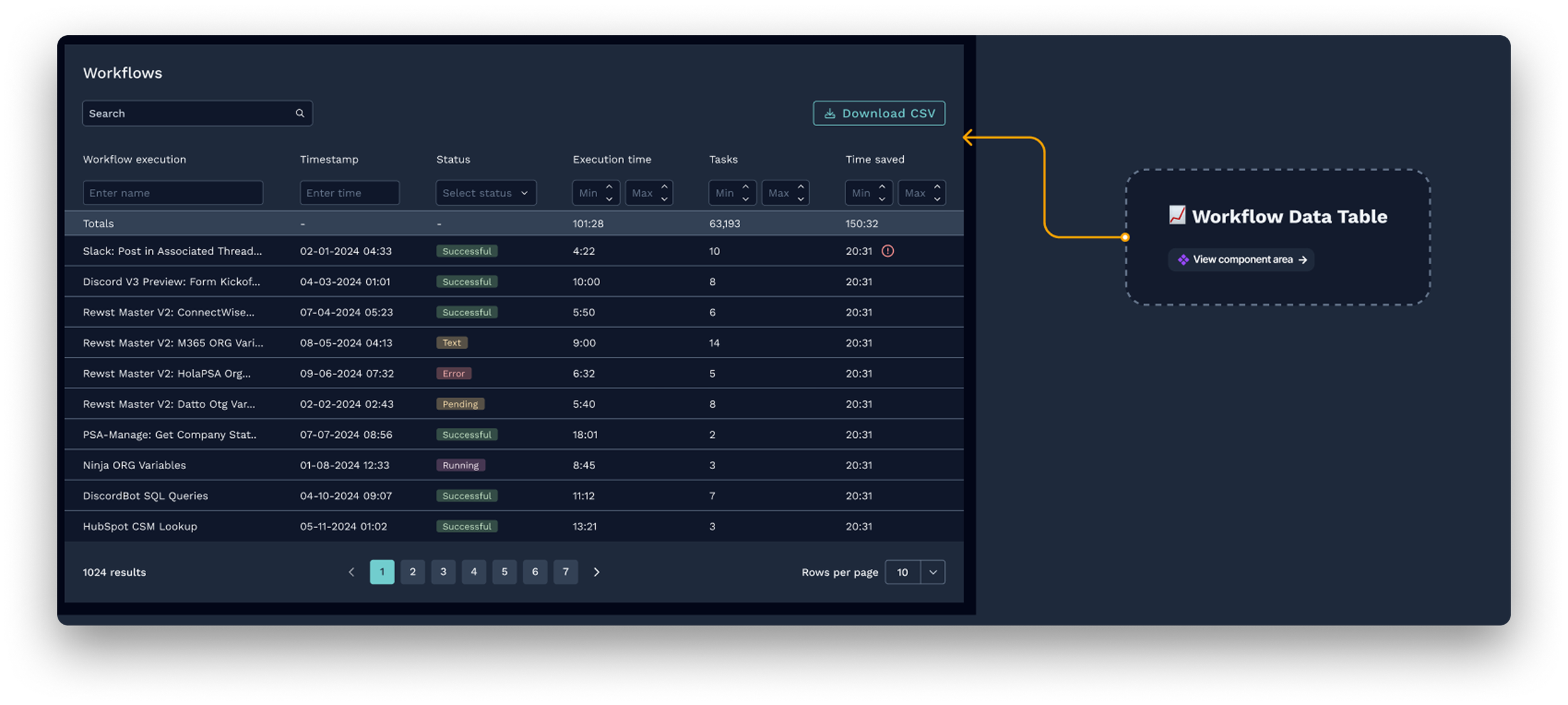Download the workflows CSV
The width and height of the screenshot is (1568, 705).
click(x=879, y=114)
